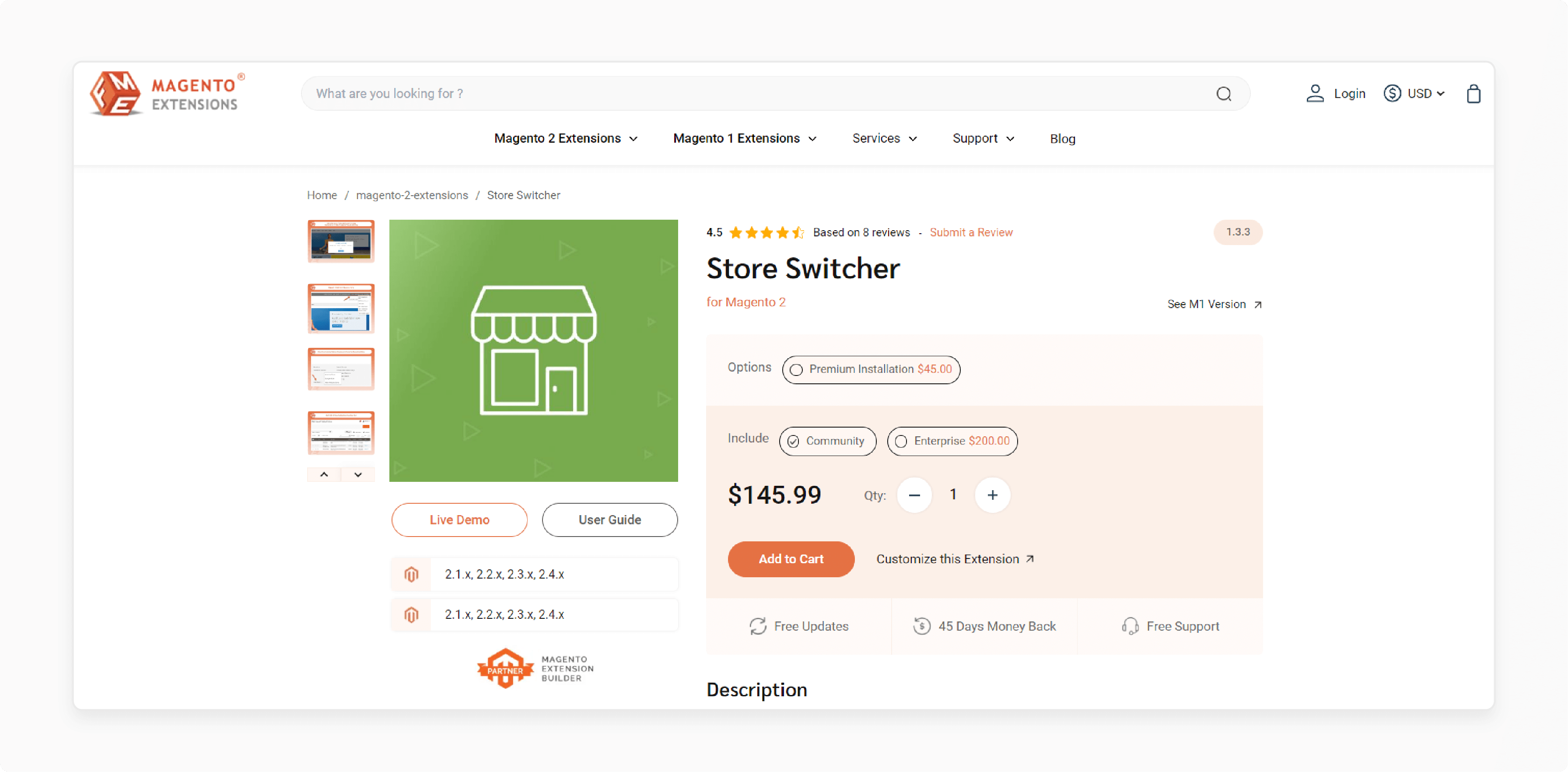Click the Magento Extensions logo
Image resolution: width=1568 pixels, height=772 pixels.
(168, 93)
